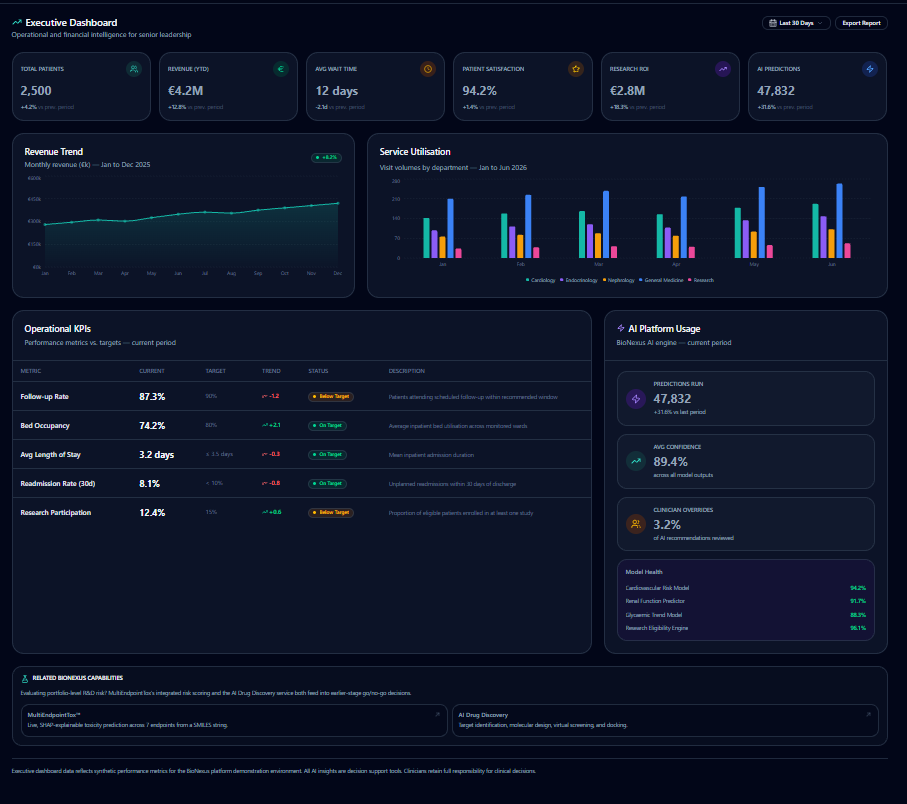Click the 3.2 days current value
The image size is (907, 804).
click(157, 455)
